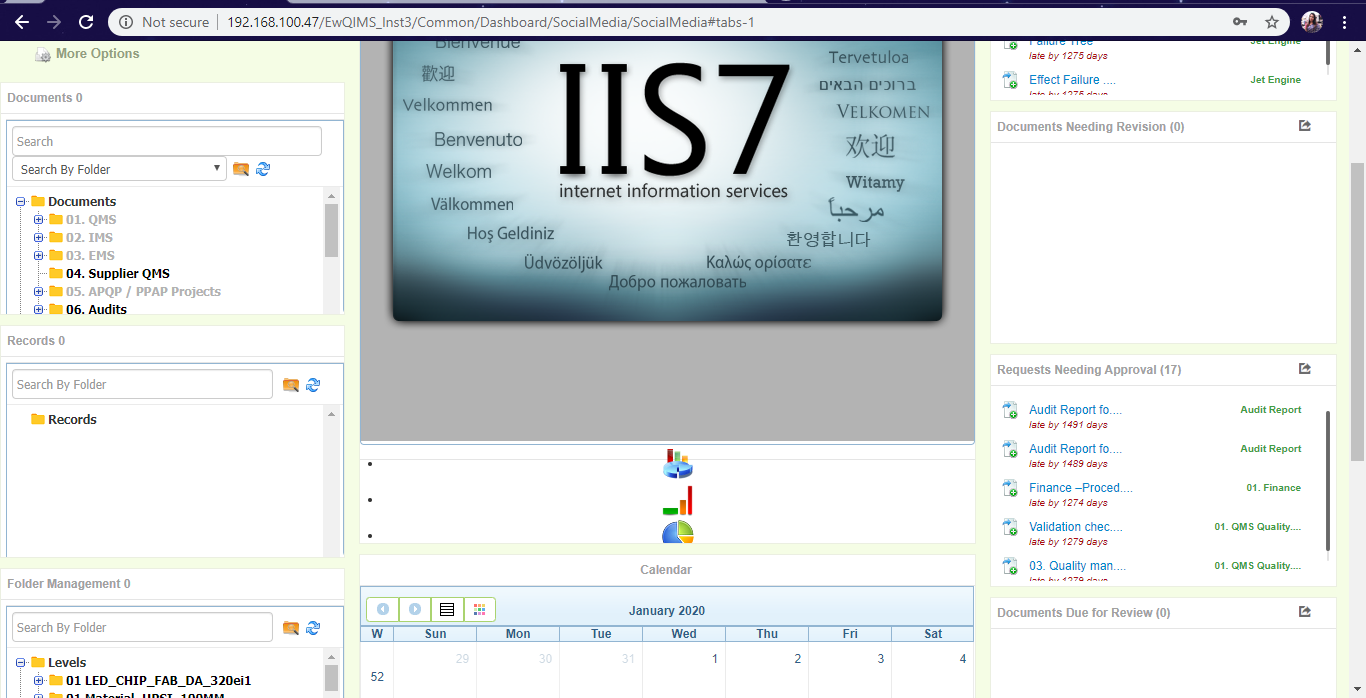Click the folder search icon in Folder Management
Viewport: 1366px width, 698px height.
click(291, 628)
